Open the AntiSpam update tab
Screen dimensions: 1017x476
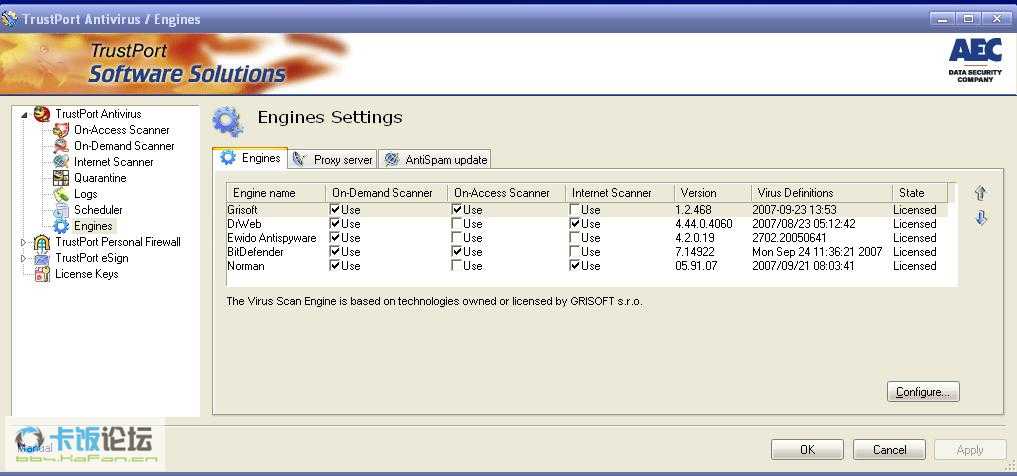435,160
